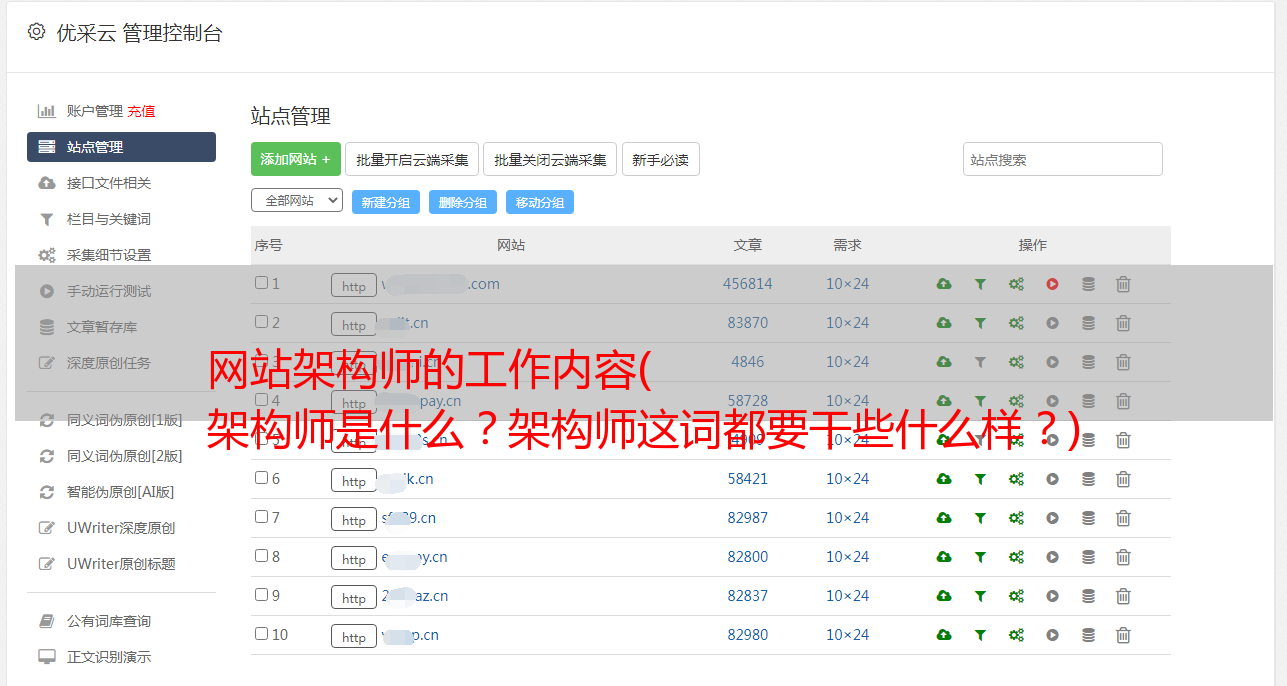The height and width of the screenshot is (686, 1287).
Task: Click the cloud upload icon in row 8
Action: [x=944, y=557]
